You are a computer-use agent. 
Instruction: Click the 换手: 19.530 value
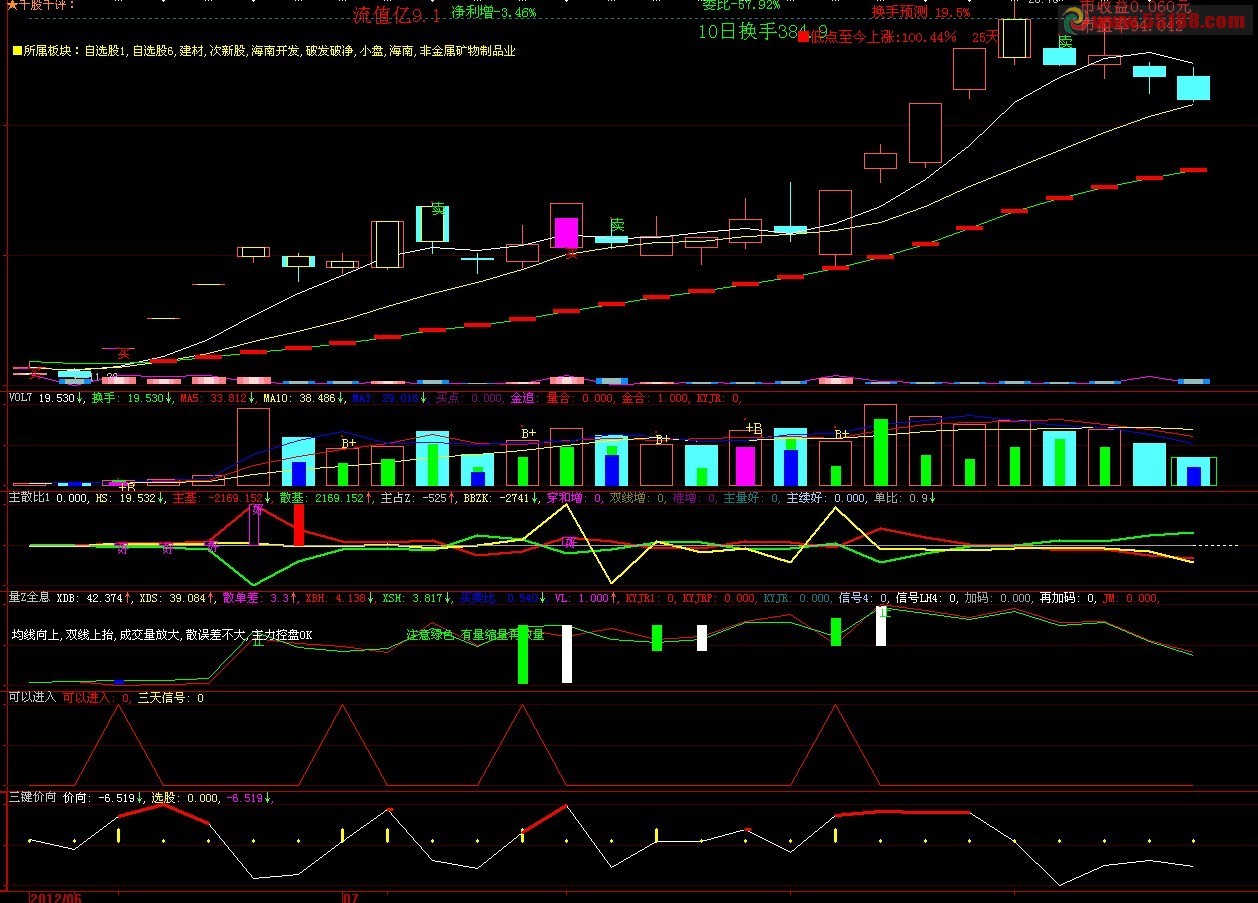pos(130,398)
